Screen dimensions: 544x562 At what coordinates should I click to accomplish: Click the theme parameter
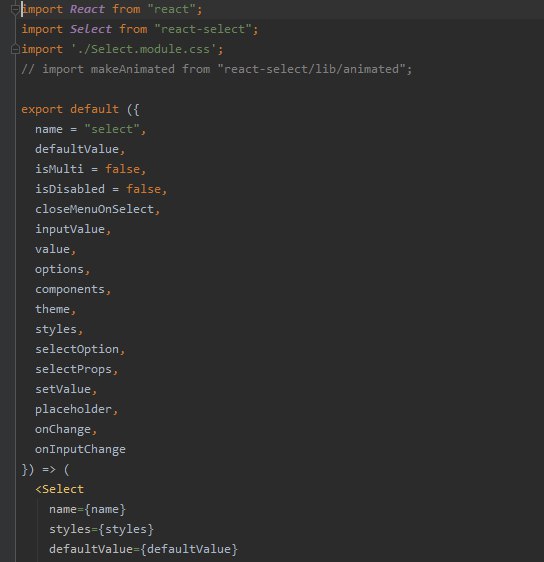coord(52,309)
